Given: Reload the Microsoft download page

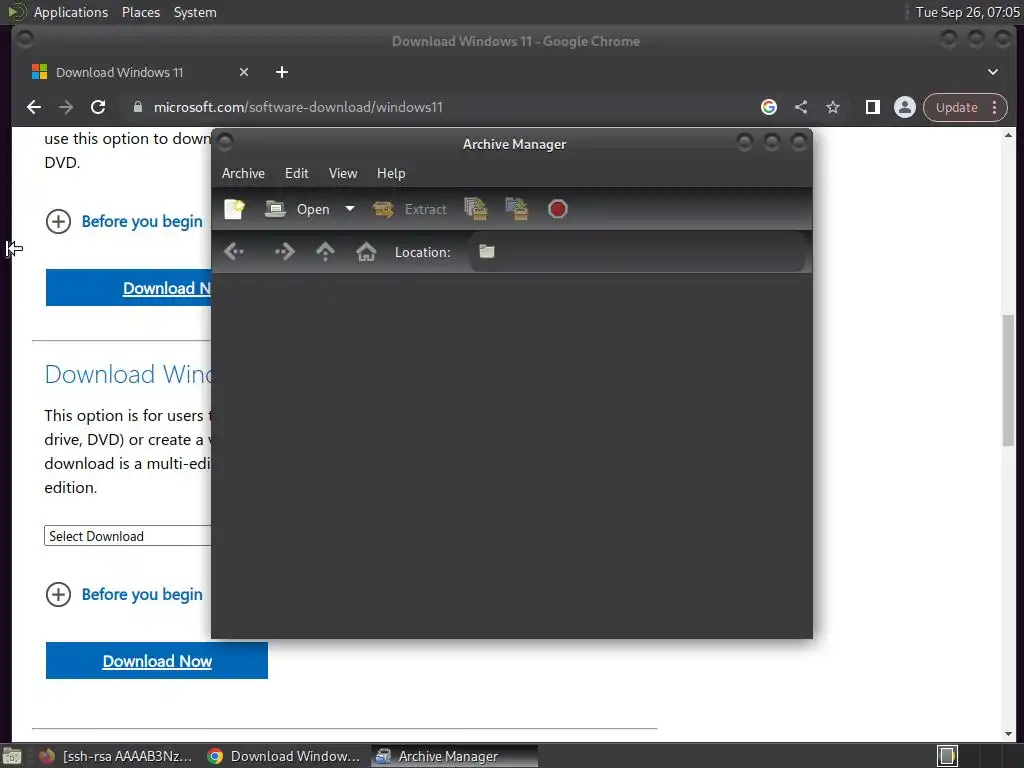Looking at the screenshot, I should 98,107.
